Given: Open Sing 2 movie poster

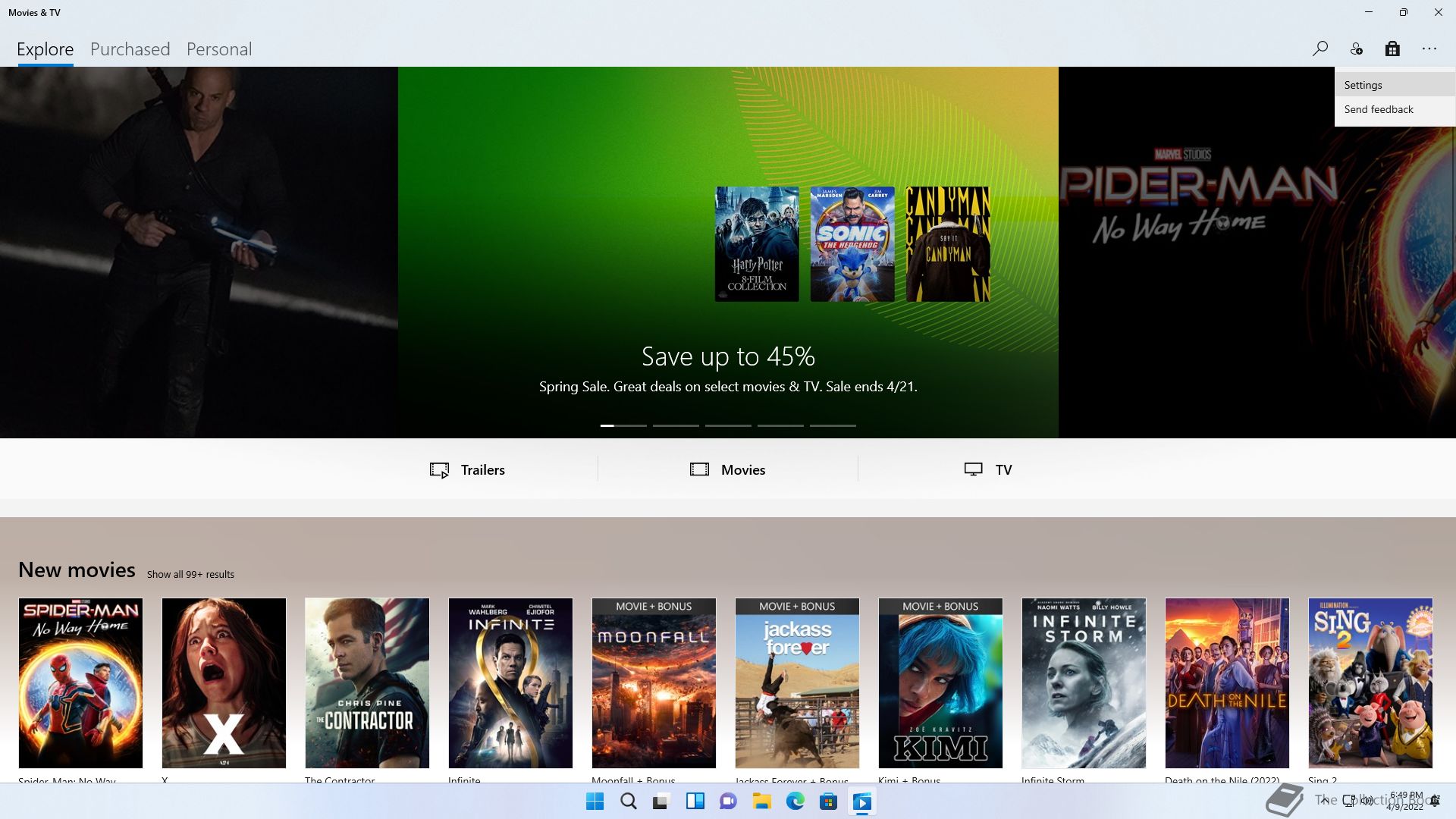Looking at the screenshot, I should click(1370, 683).
